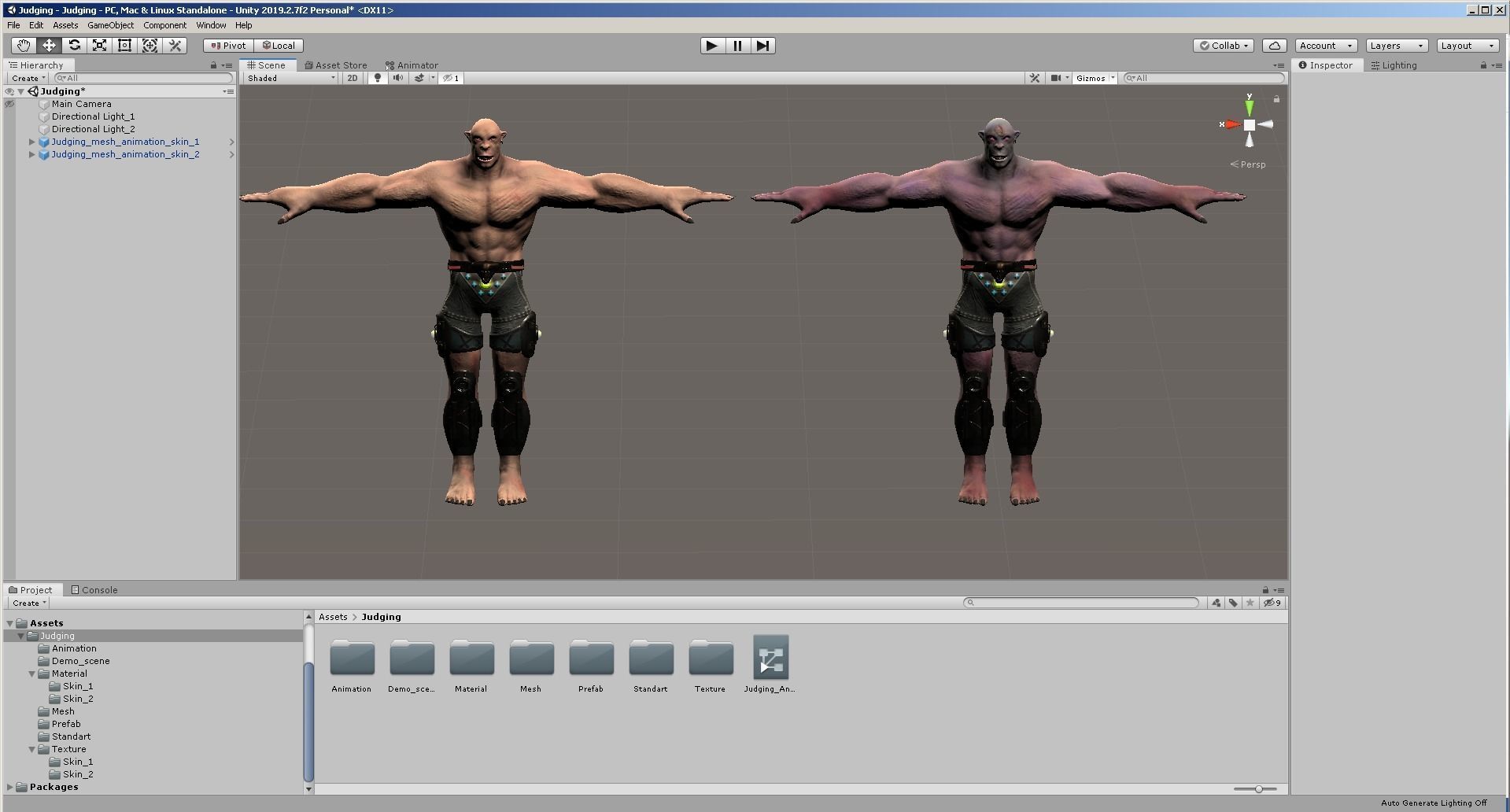The width and height of the screenshot is (1510, 812).
Task: Open Search by Label filter in Project
Action: pyautogui.click(x=1233, y=603)
